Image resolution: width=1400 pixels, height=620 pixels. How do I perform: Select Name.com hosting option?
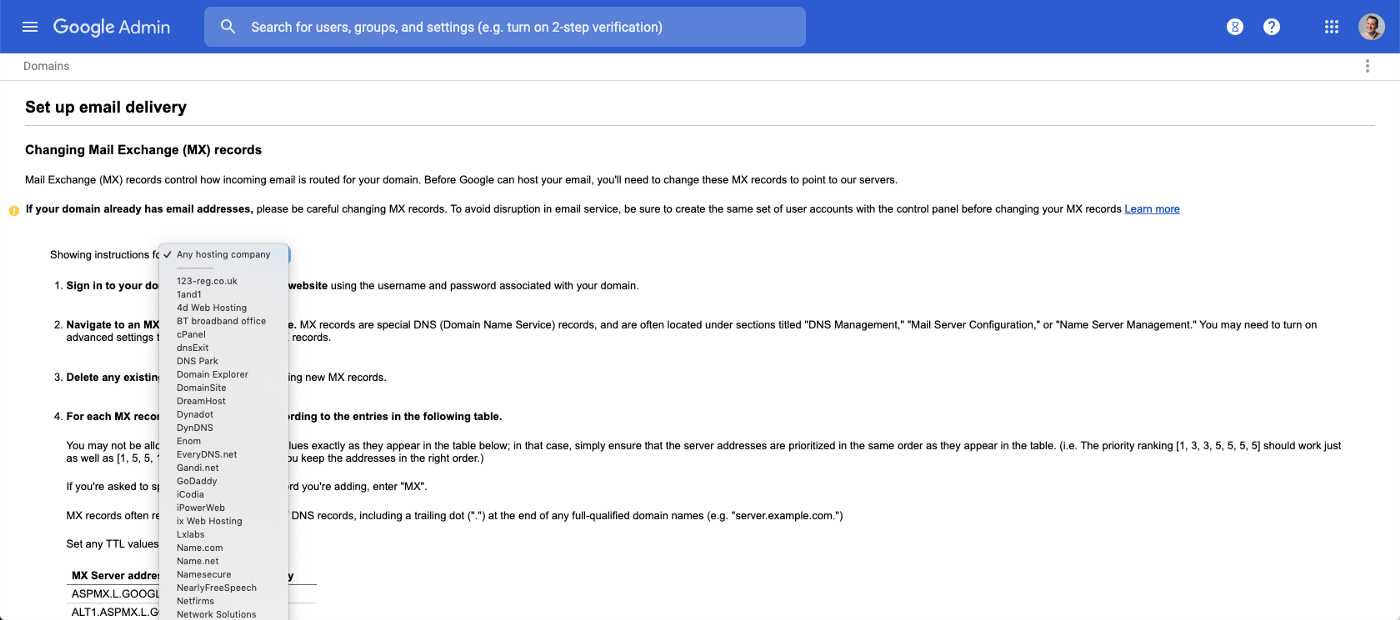coord(200,548)
